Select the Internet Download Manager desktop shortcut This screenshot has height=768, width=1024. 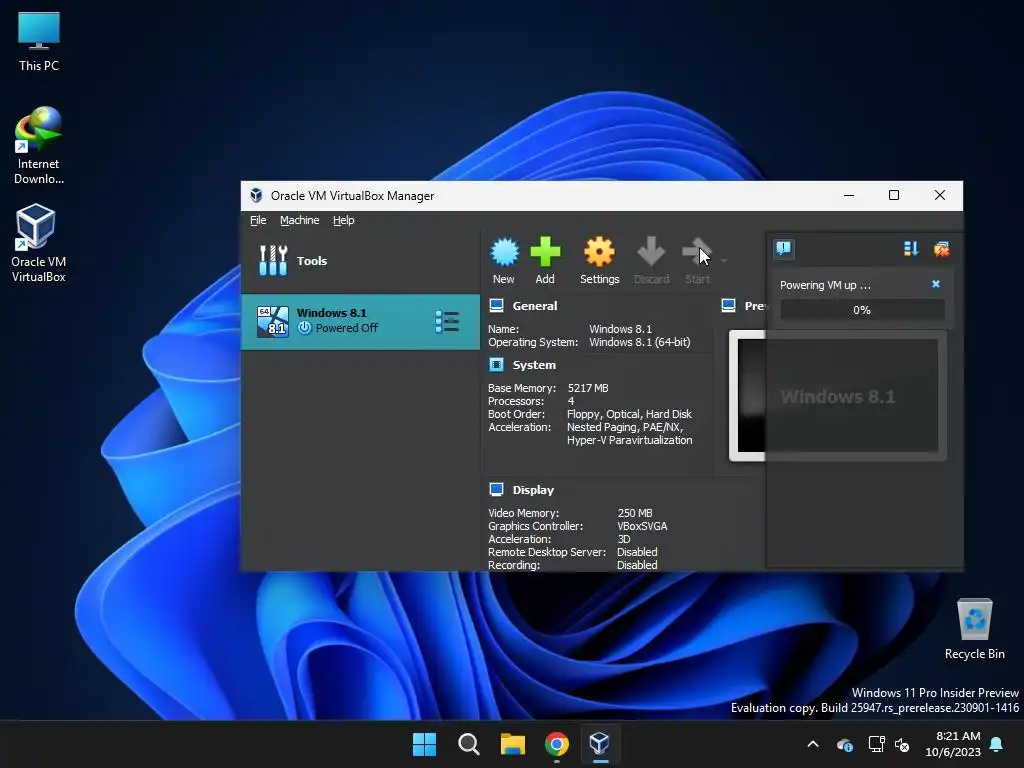[39, 146]
